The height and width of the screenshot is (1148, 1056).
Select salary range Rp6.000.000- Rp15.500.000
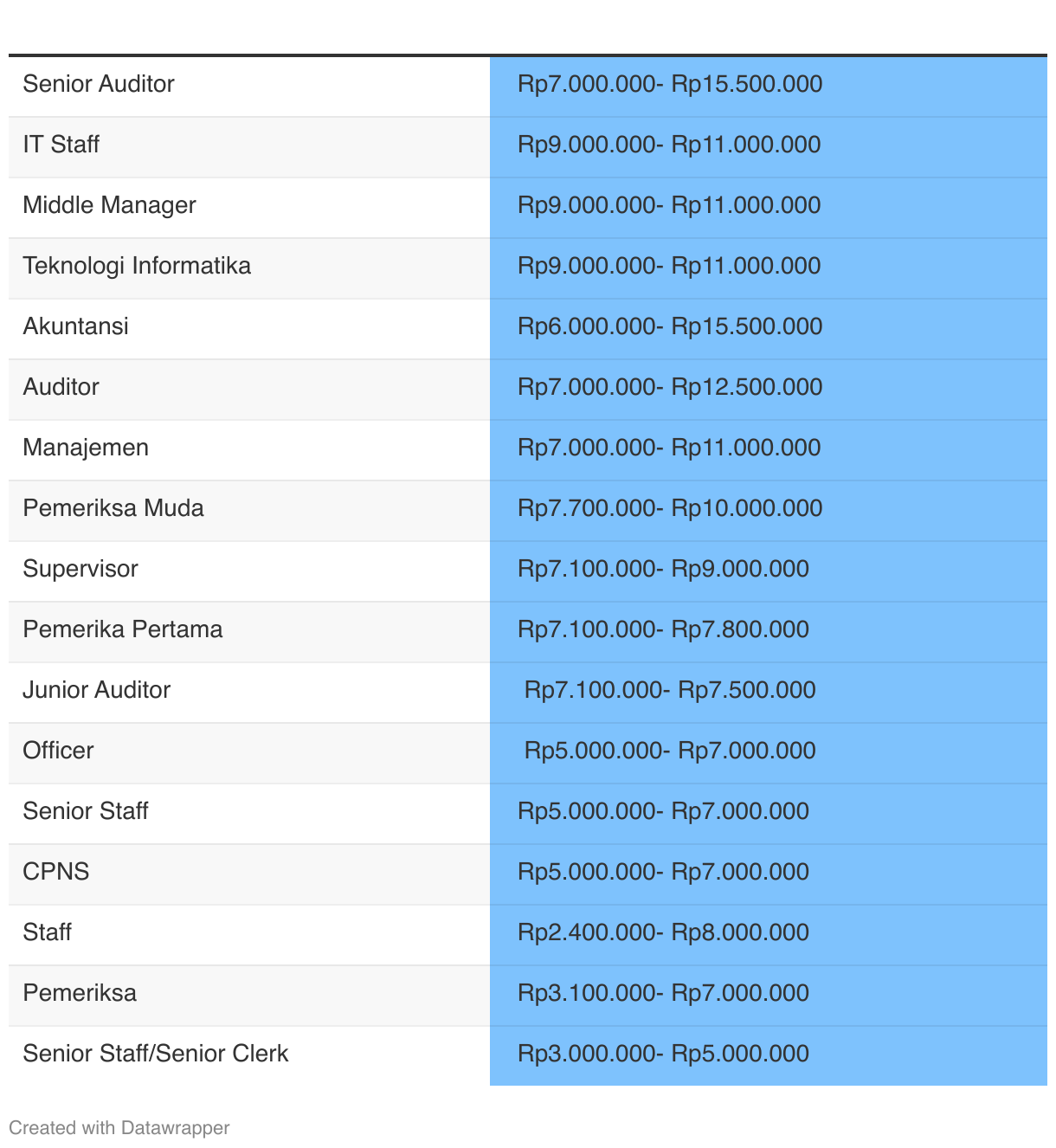point(670,326)
